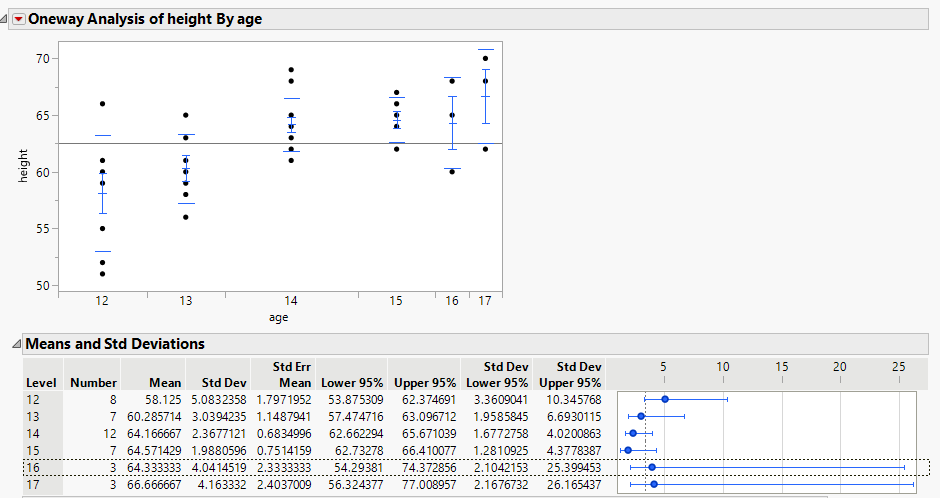Select the highest data point for age 12
This screenshot has height=498, width=940.
tap(103, 104)
